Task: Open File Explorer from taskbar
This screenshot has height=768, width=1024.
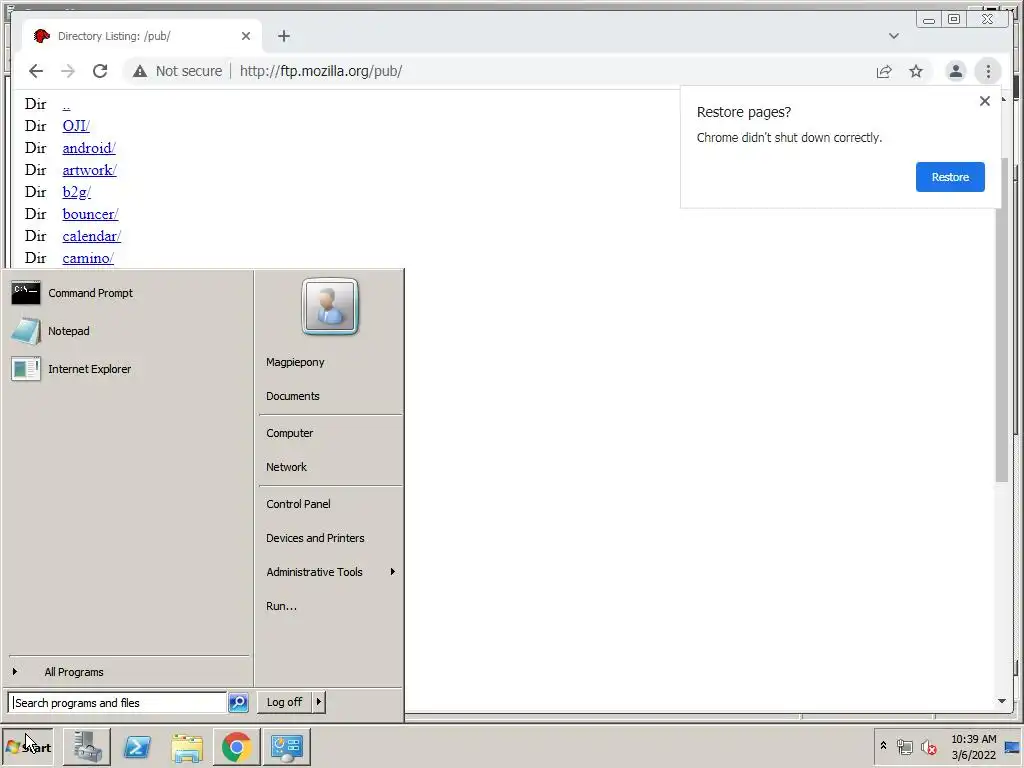Action: click(187, 747)
